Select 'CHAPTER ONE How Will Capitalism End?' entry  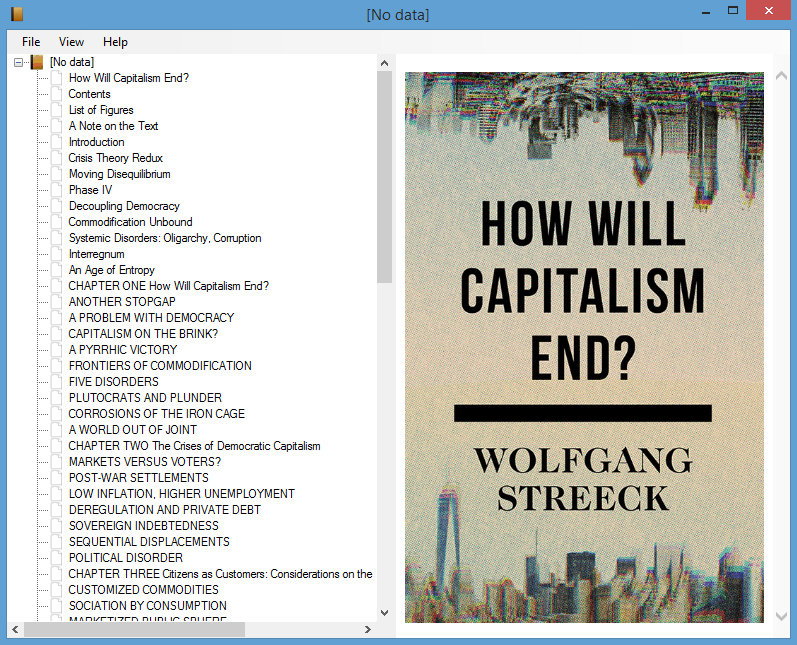pos(169,286)
